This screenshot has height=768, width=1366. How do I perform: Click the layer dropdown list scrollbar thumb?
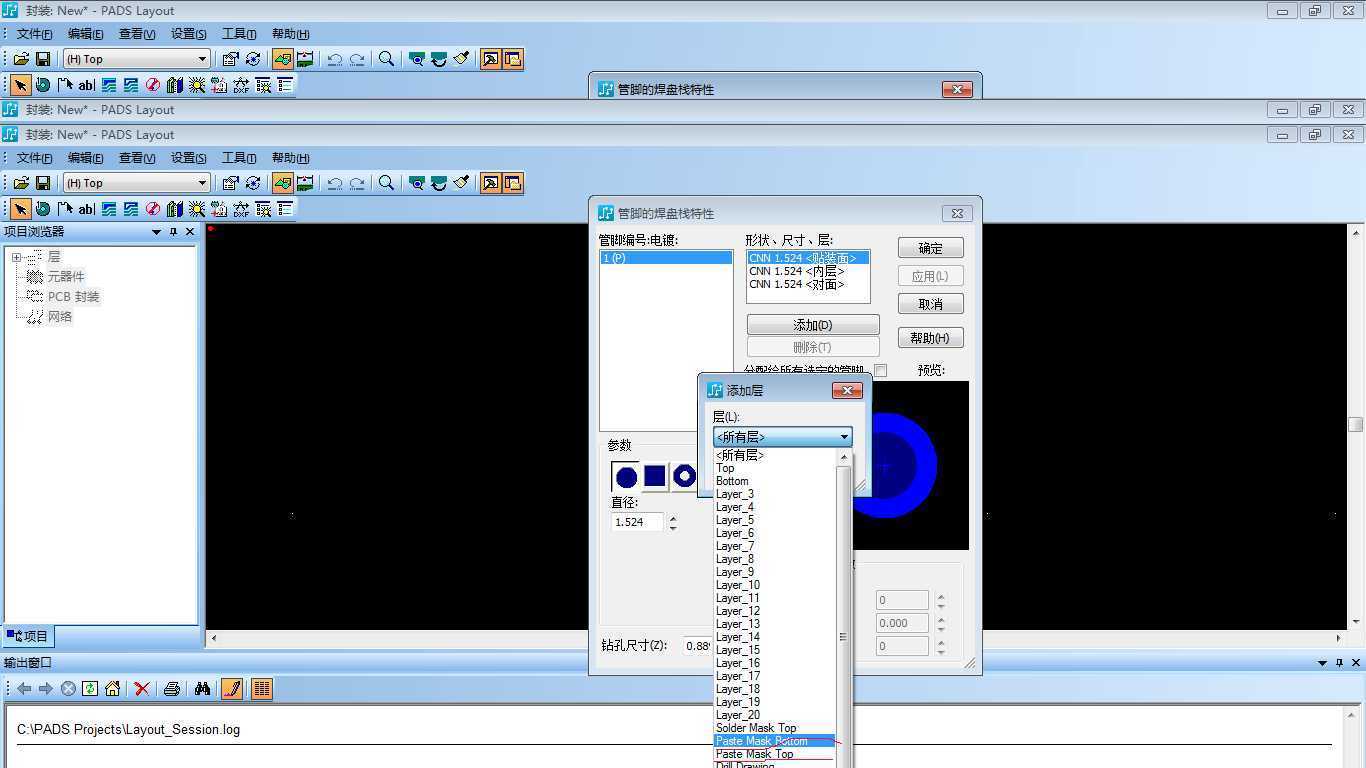tap(844, 636)
